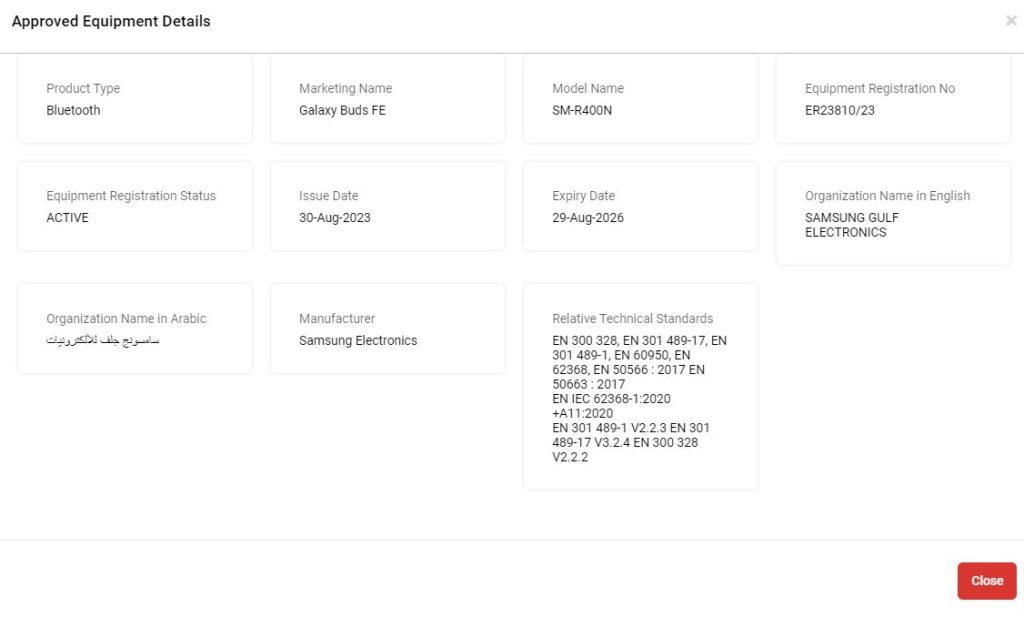Select the 'Bluetooth' product type value
The height and width of the screenshot is (617, 1024).
tap(73, 110)
